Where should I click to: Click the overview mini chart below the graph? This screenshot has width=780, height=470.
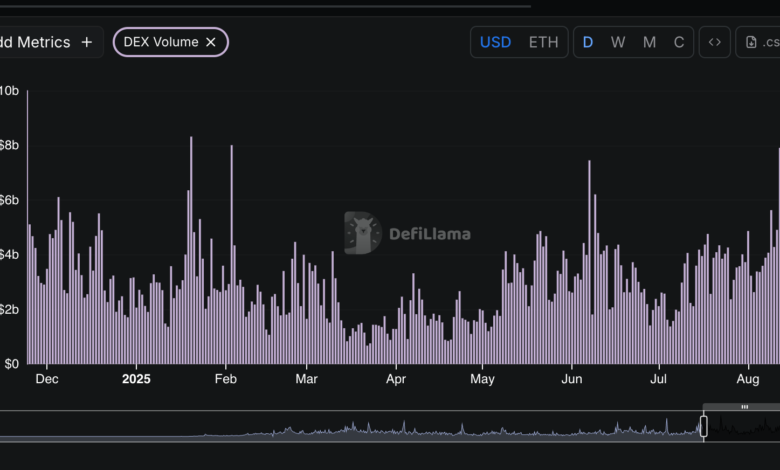coord(350,428)
